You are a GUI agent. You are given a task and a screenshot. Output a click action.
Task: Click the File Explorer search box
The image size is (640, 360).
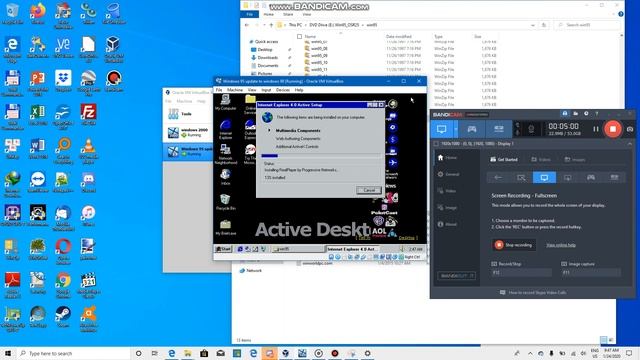click(x=586, y=25)
